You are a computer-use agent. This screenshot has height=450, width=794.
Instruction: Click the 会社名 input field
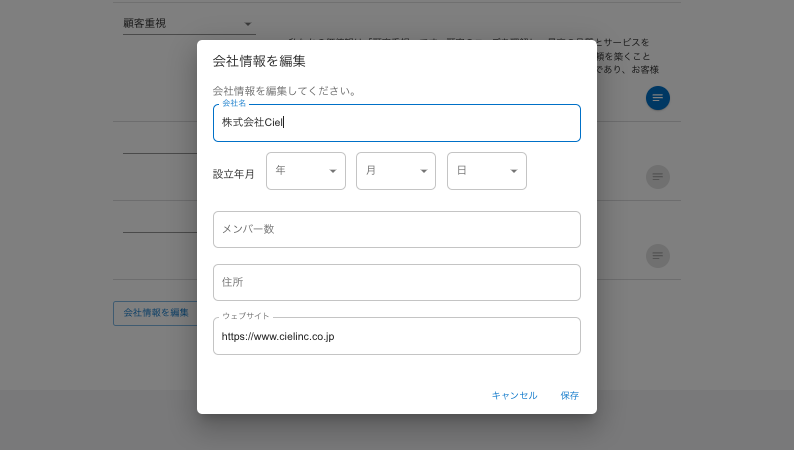tap(396, 123)
